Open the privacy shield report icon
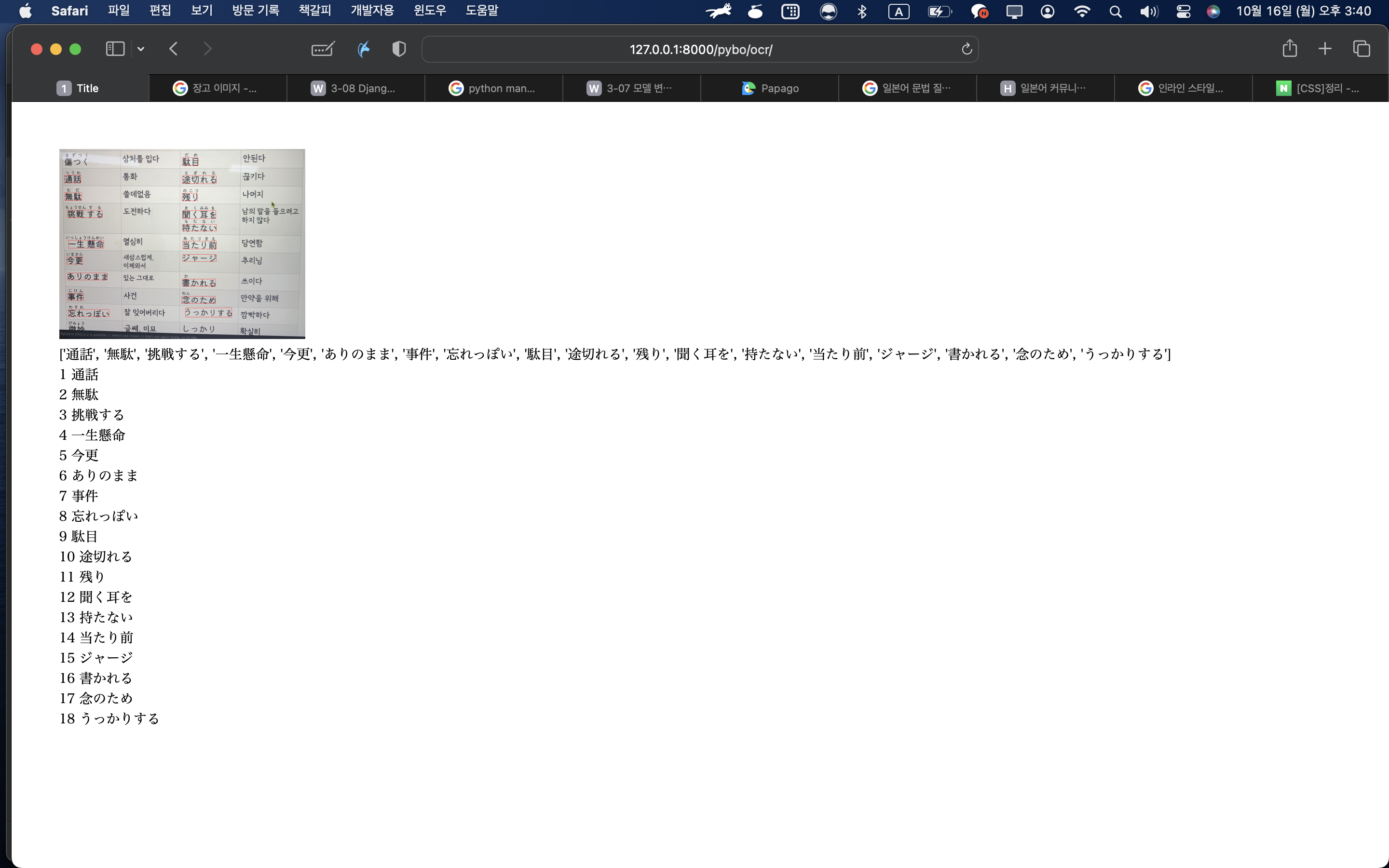Image resolution: width=1389 pixels, height=868 pixels. click(x=399, y=49)
